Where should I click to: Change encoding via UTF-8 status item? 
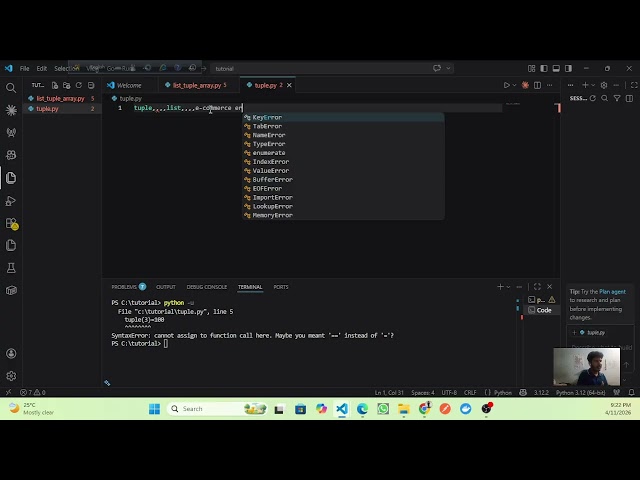point(449,393)
